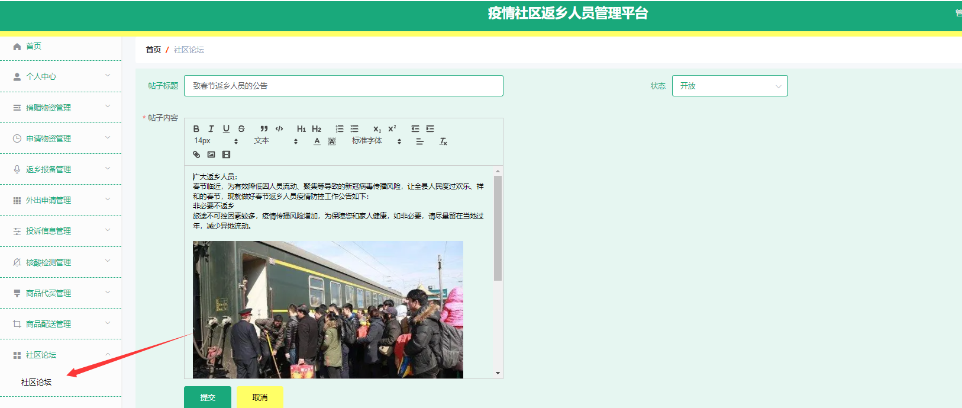Create a bulleted list
Viewport: 962px width, 408px height.
pyautogui.click(x=354, y=129)
